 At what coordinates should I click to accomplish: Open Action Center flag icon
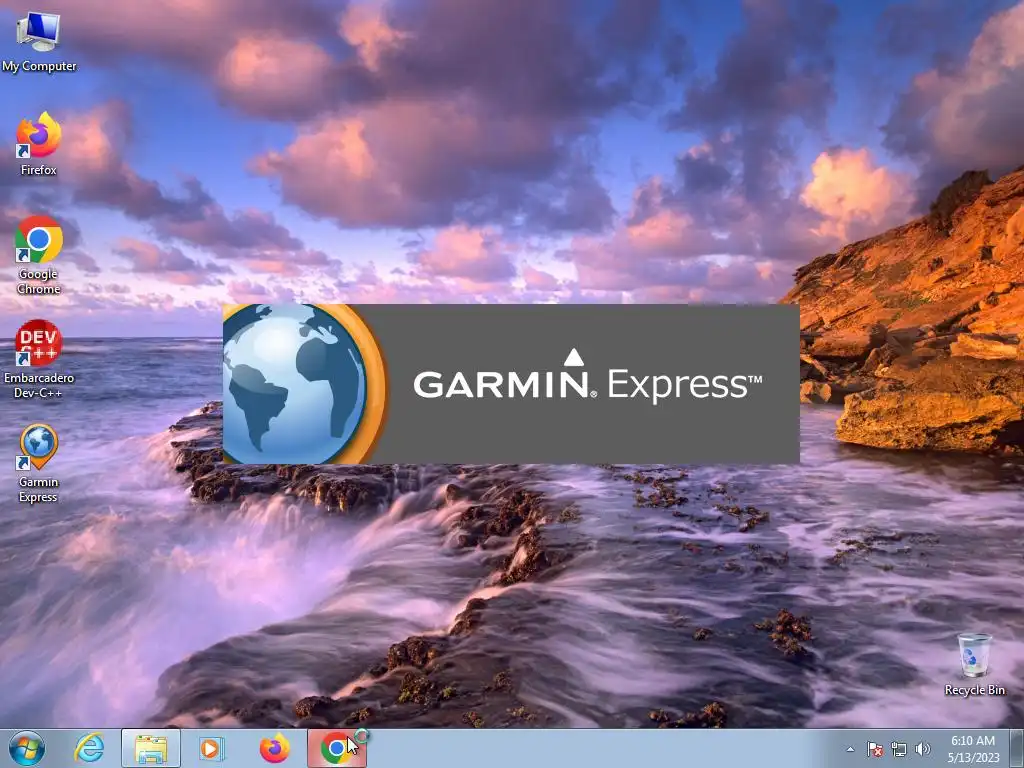[875, 749]
